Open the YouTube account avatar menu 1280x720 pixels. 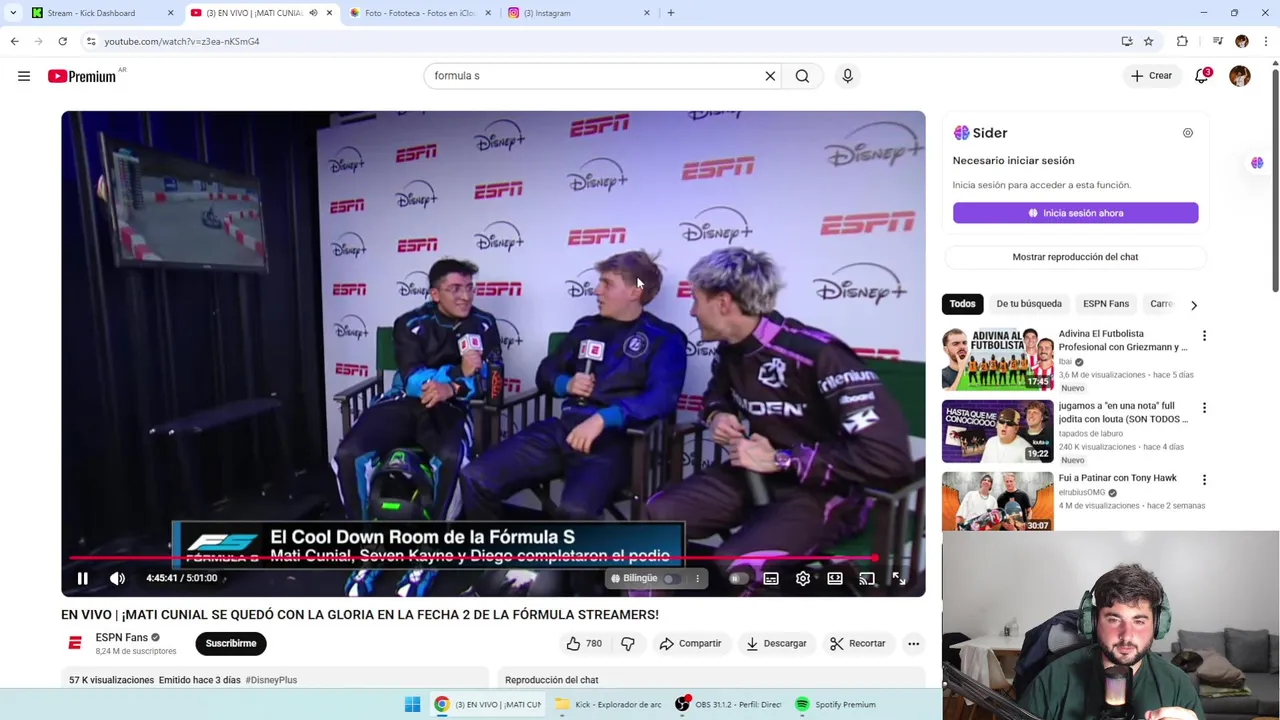point(1240,76)
